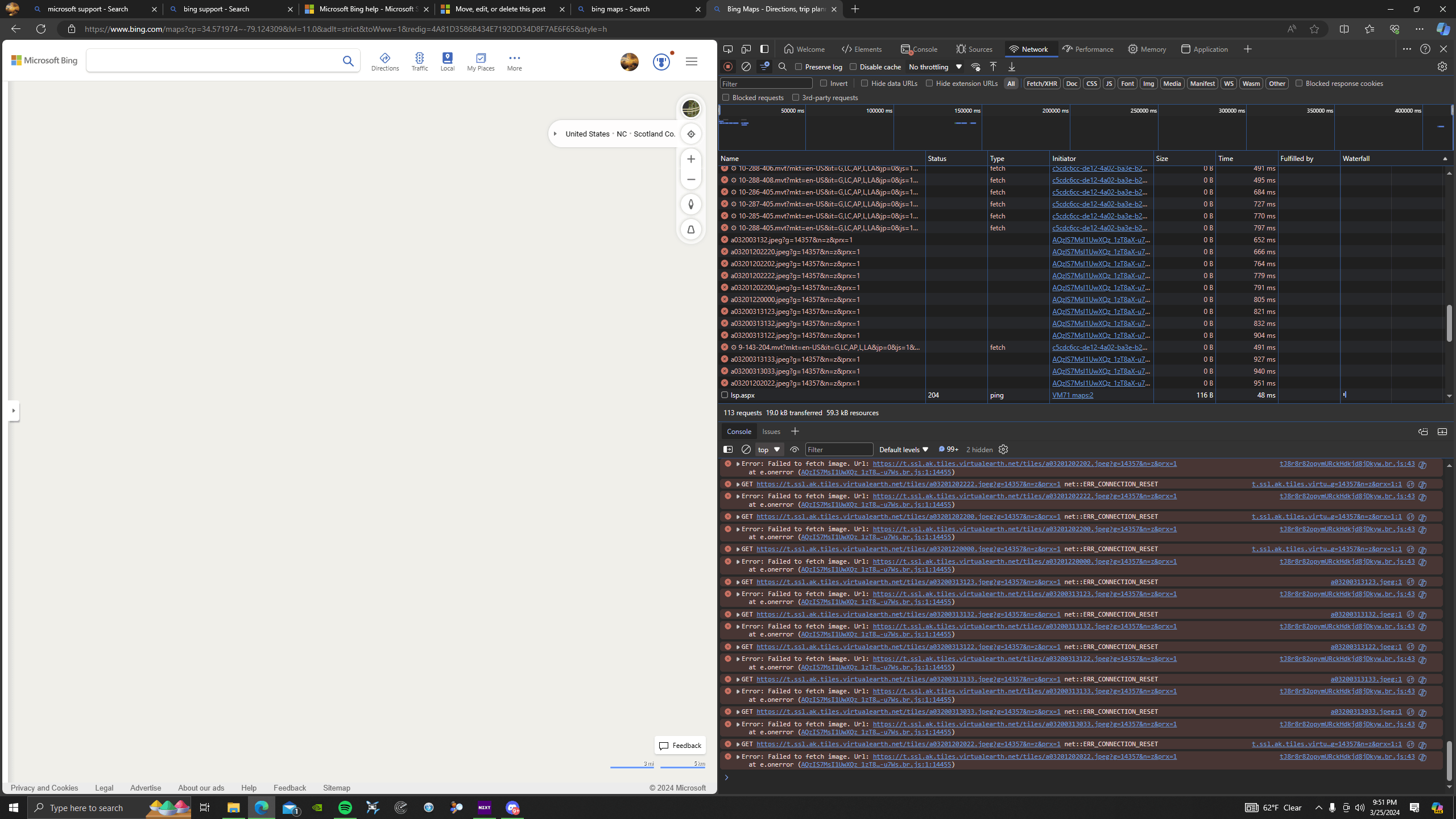Zoom out on the map
Viewport: 1456px width, 819px height.
pos(691,179)
